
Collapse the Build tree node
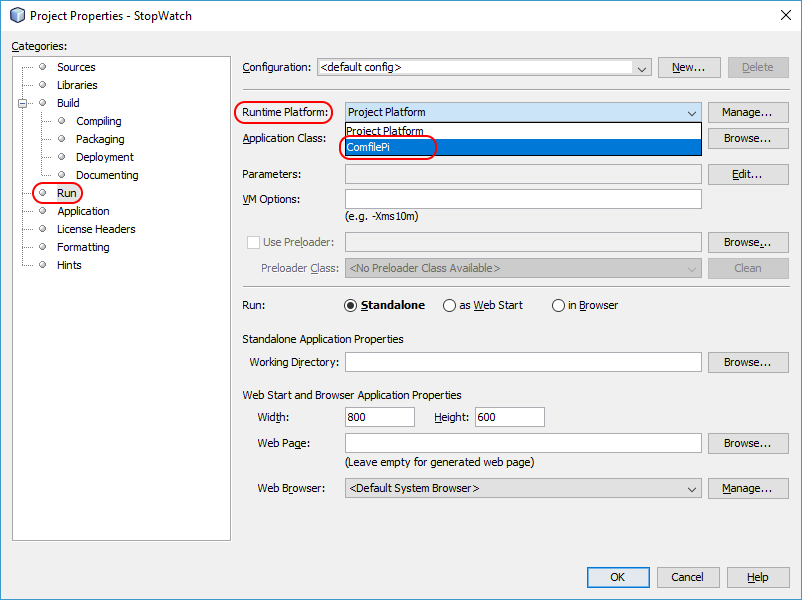point(22,103)
